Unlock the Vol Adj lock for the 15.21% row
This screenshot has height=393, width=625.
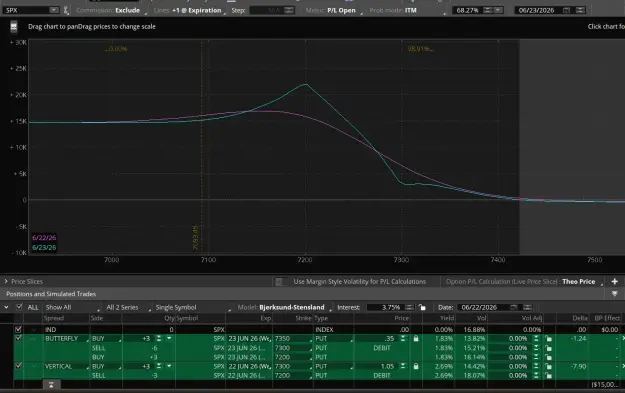(x=549, y=348)
